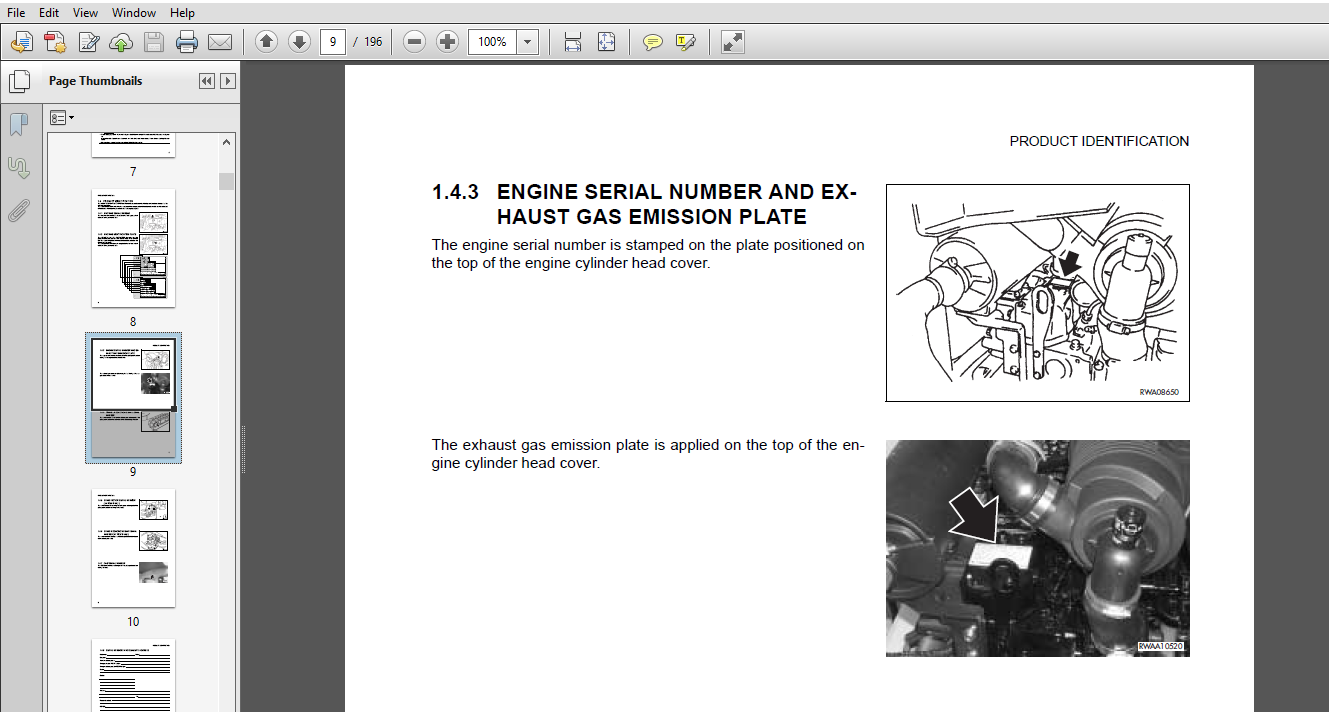Click the '/ 196' total pages label
1329x712 pixels.
pyautogui.click(x=368, y=42)
